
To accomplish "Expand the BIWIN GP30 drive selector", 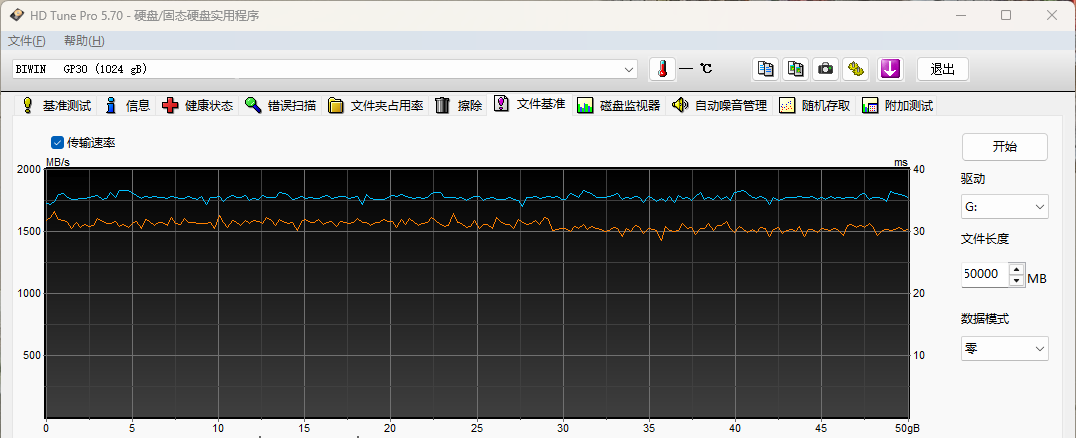I will 629,69.
